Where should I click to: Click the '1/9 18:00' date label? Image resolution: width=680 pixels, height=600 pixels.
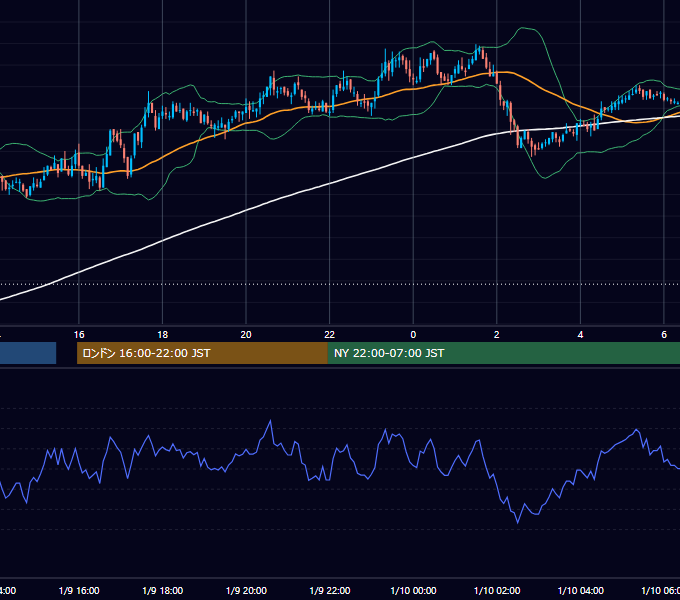[x=163, y=590]
